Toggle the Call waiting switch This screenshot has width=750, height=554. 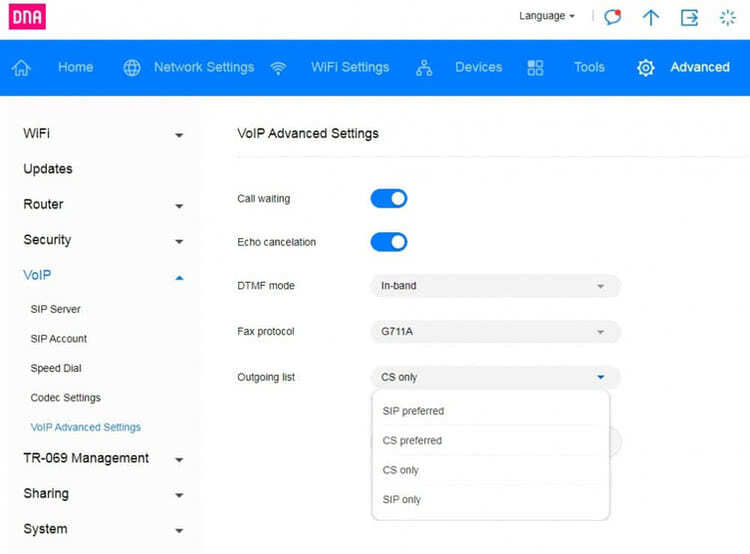point(388,199)
